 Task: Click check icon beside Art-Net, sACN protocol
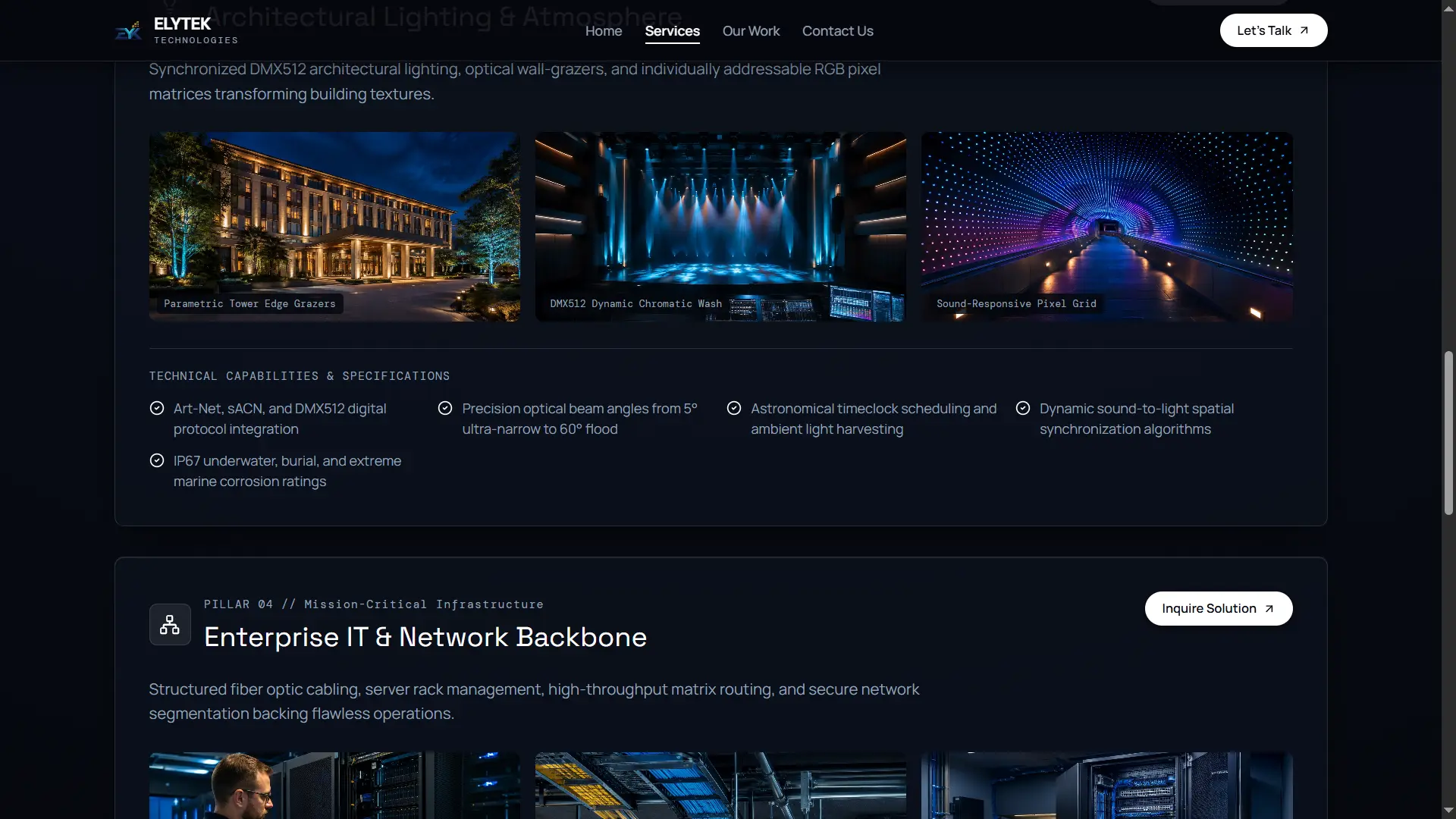tap(157, 408)
